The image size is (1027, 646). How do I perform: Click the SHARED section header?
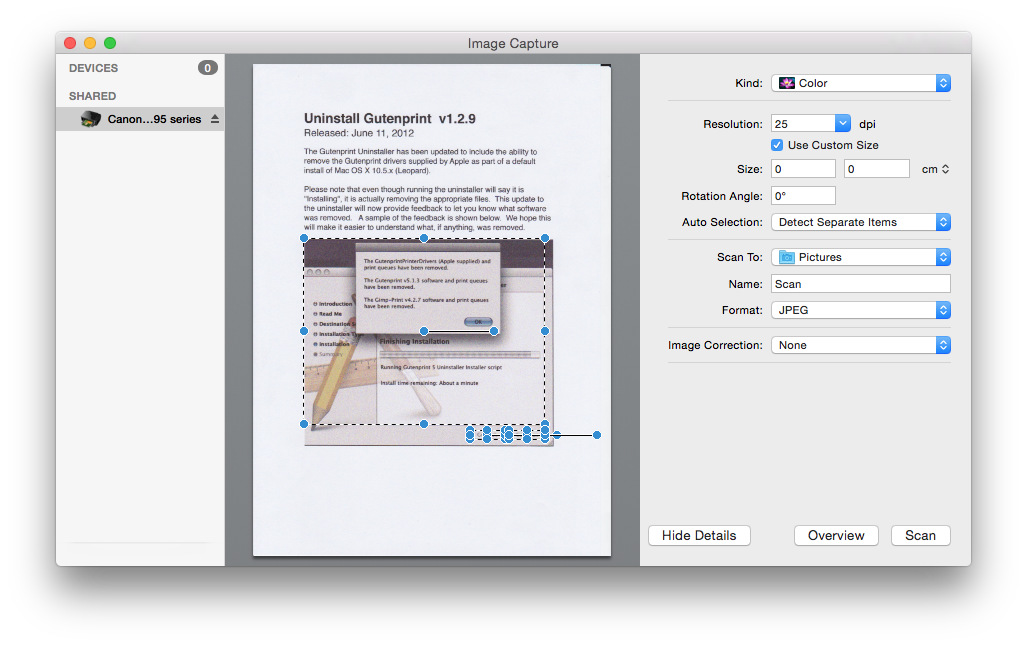[92, 96]
